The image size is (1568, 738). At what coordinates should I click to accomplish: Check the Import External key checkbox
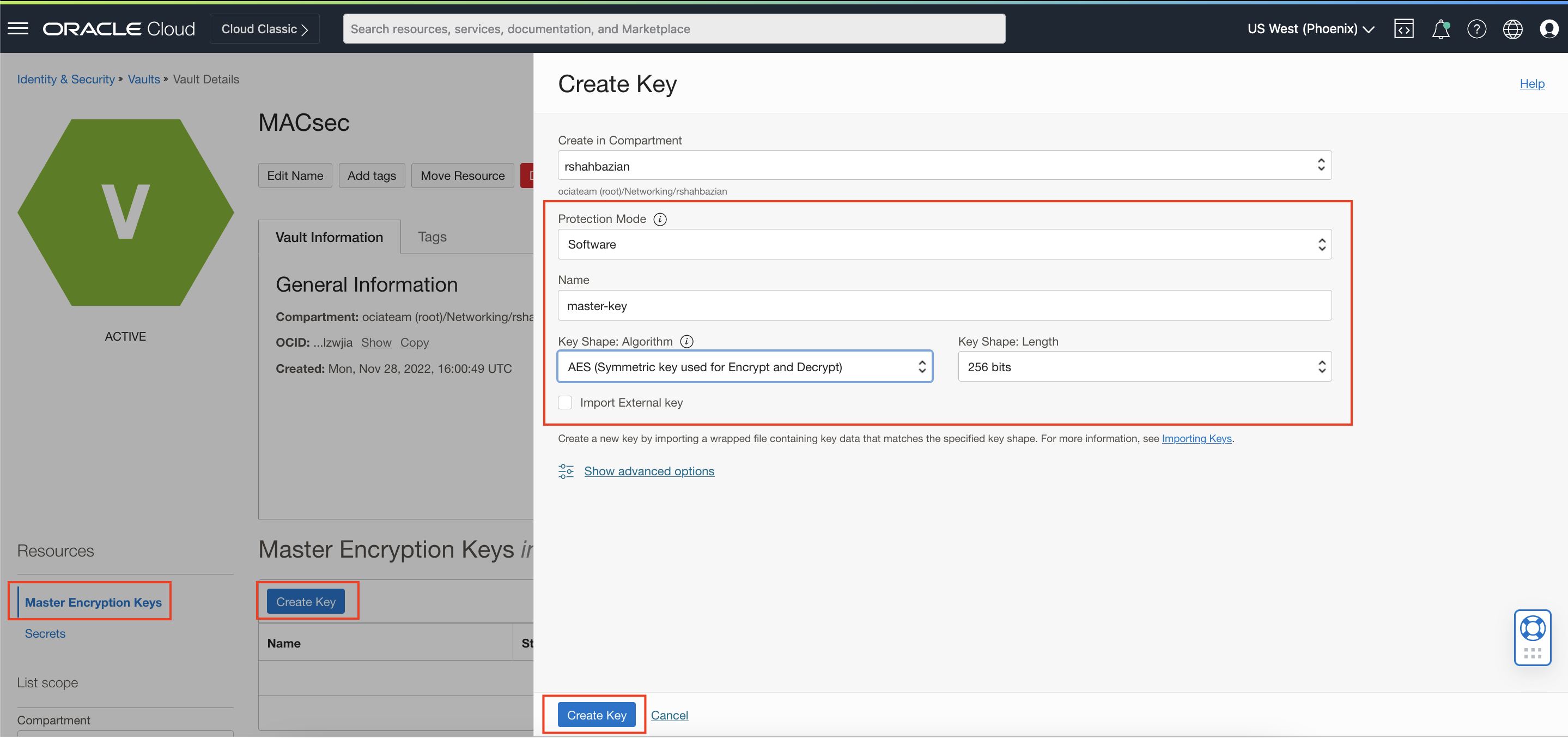tap(565, 402)
